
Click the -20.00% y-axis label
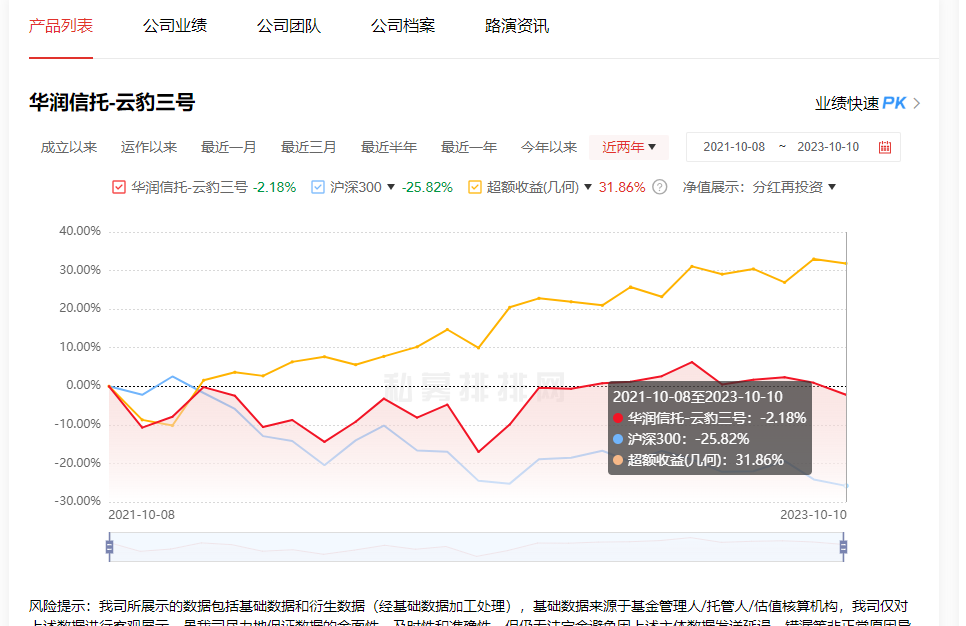click(x=78, y=463)
